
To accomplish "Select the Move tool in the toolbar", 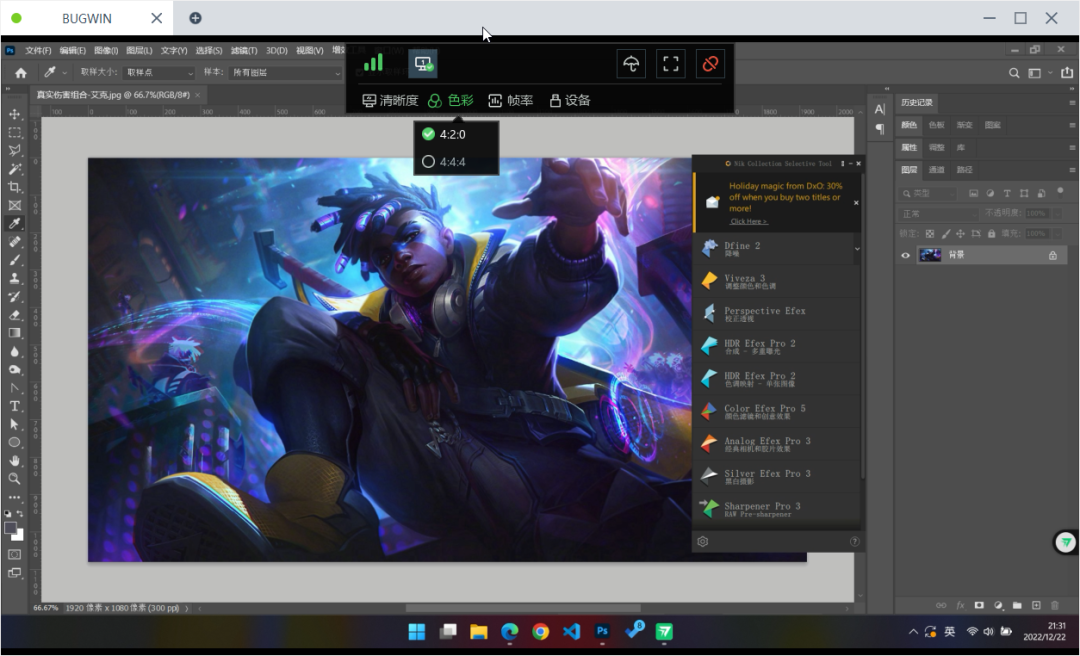I will pyautogui.click(x=15, y=114).
